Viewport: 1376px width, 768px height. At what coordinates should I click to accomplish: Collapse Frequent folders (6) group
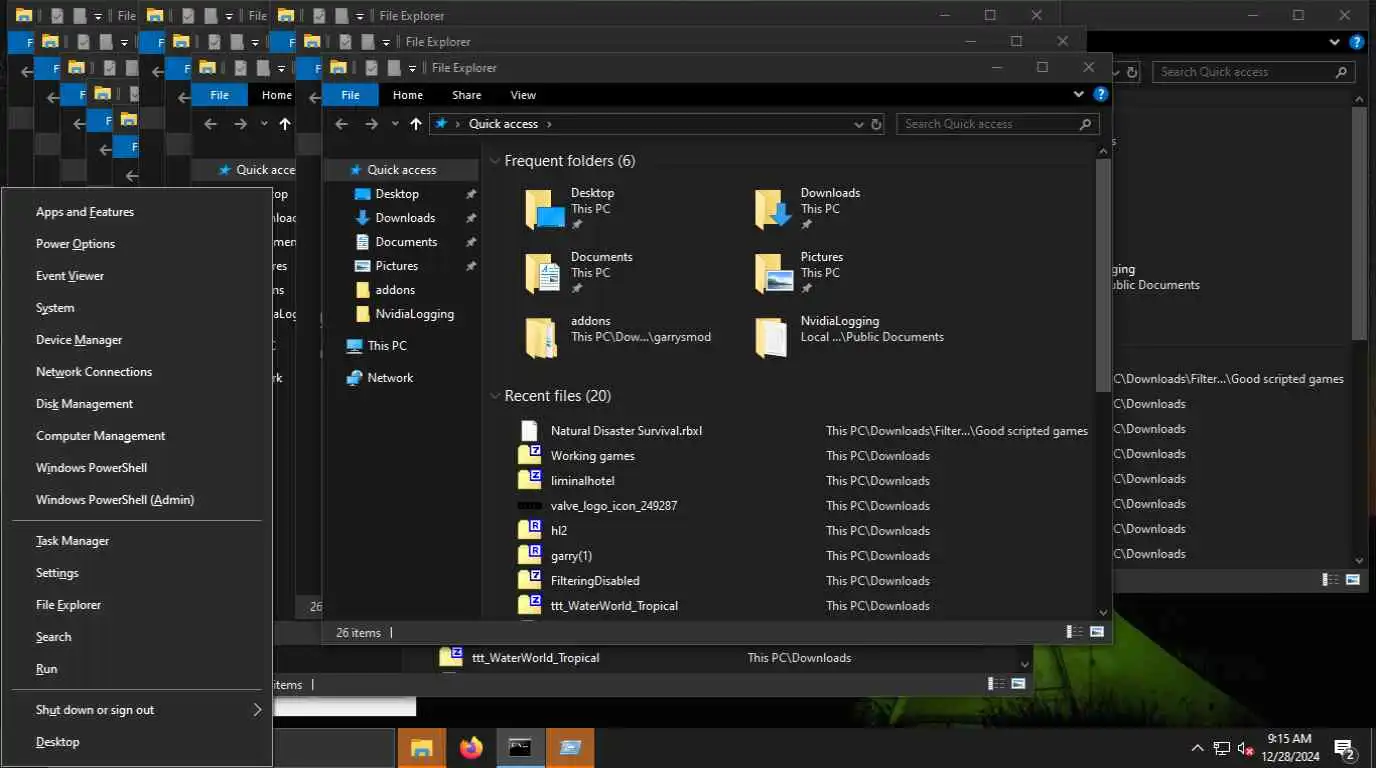pos(495,161)
